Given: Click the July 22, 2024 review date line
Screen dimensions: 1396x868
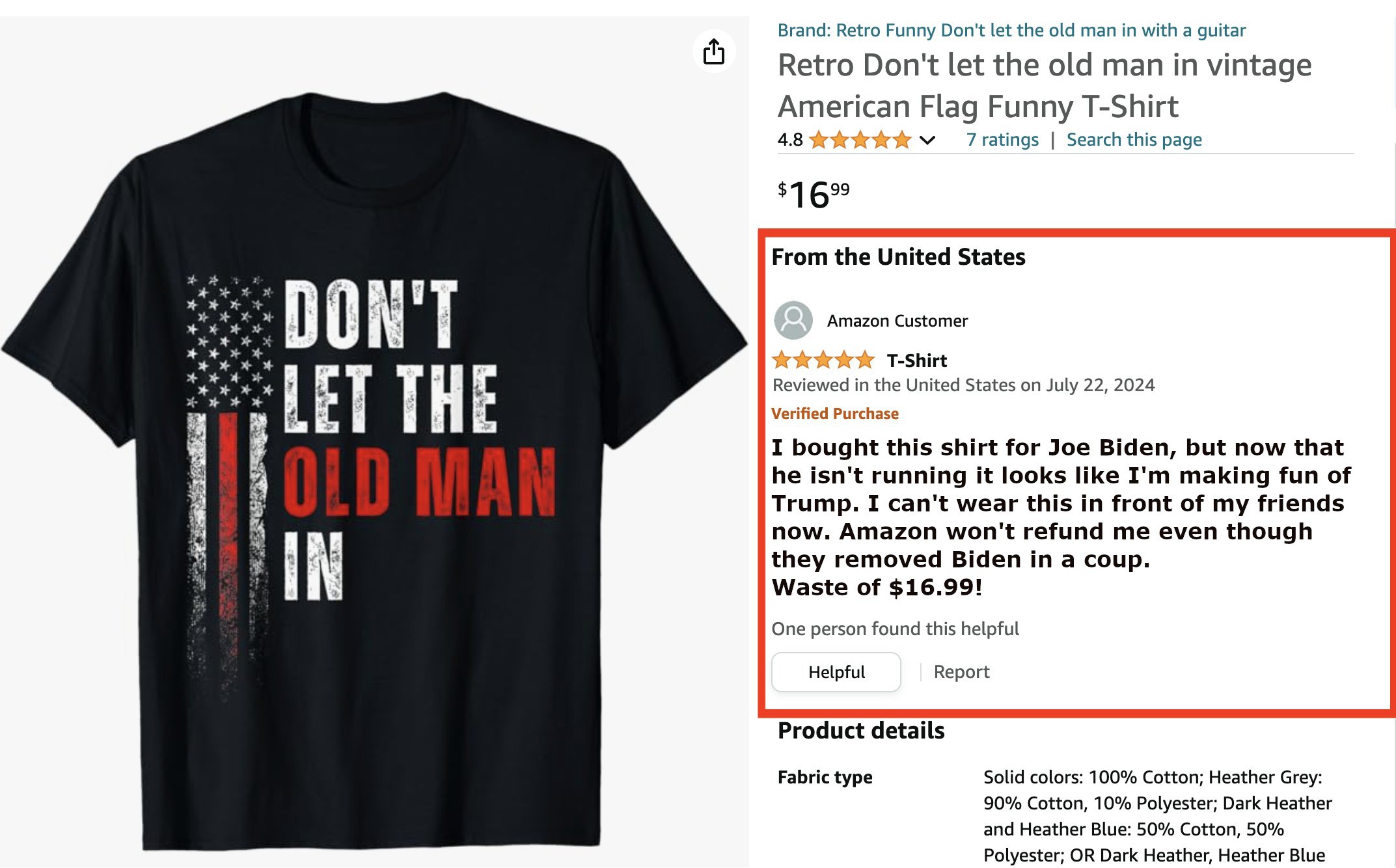Looking at the screenshot, I should (x=963, y=385).
